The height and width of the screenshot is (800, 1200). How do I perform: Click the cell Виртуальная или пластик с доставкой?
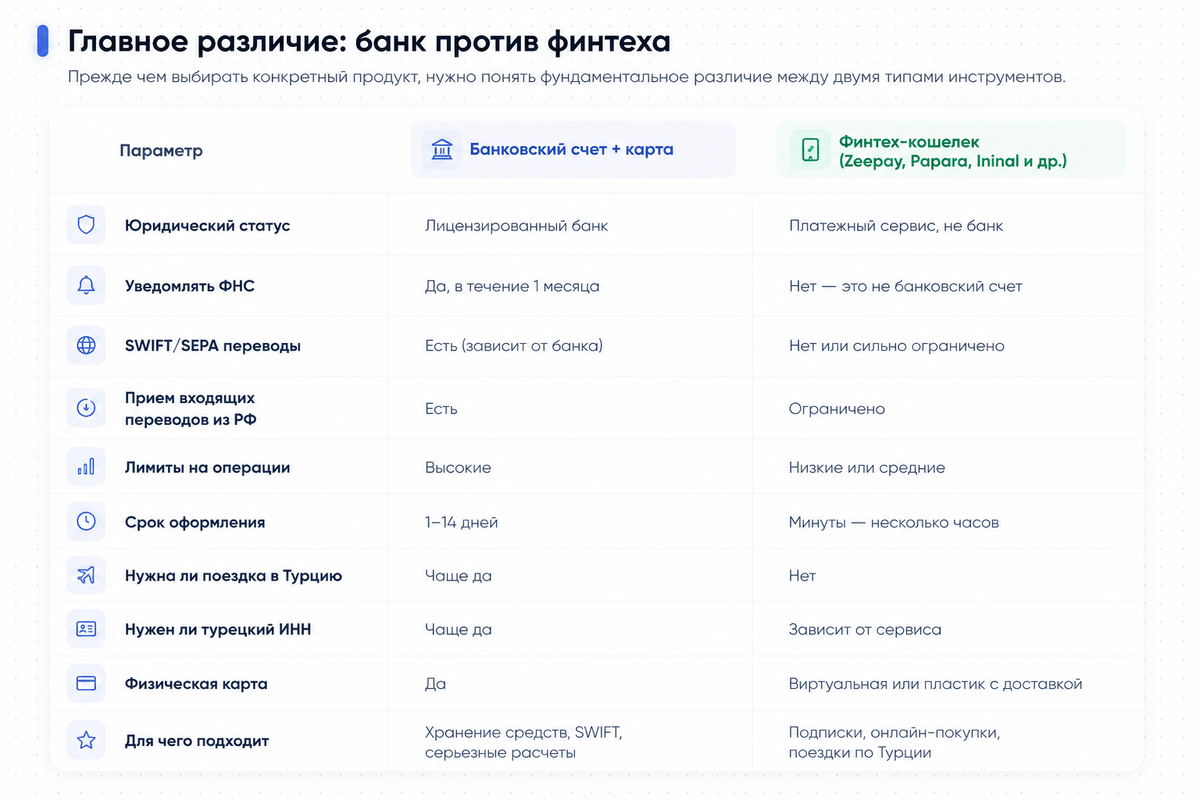click(936, 684)
